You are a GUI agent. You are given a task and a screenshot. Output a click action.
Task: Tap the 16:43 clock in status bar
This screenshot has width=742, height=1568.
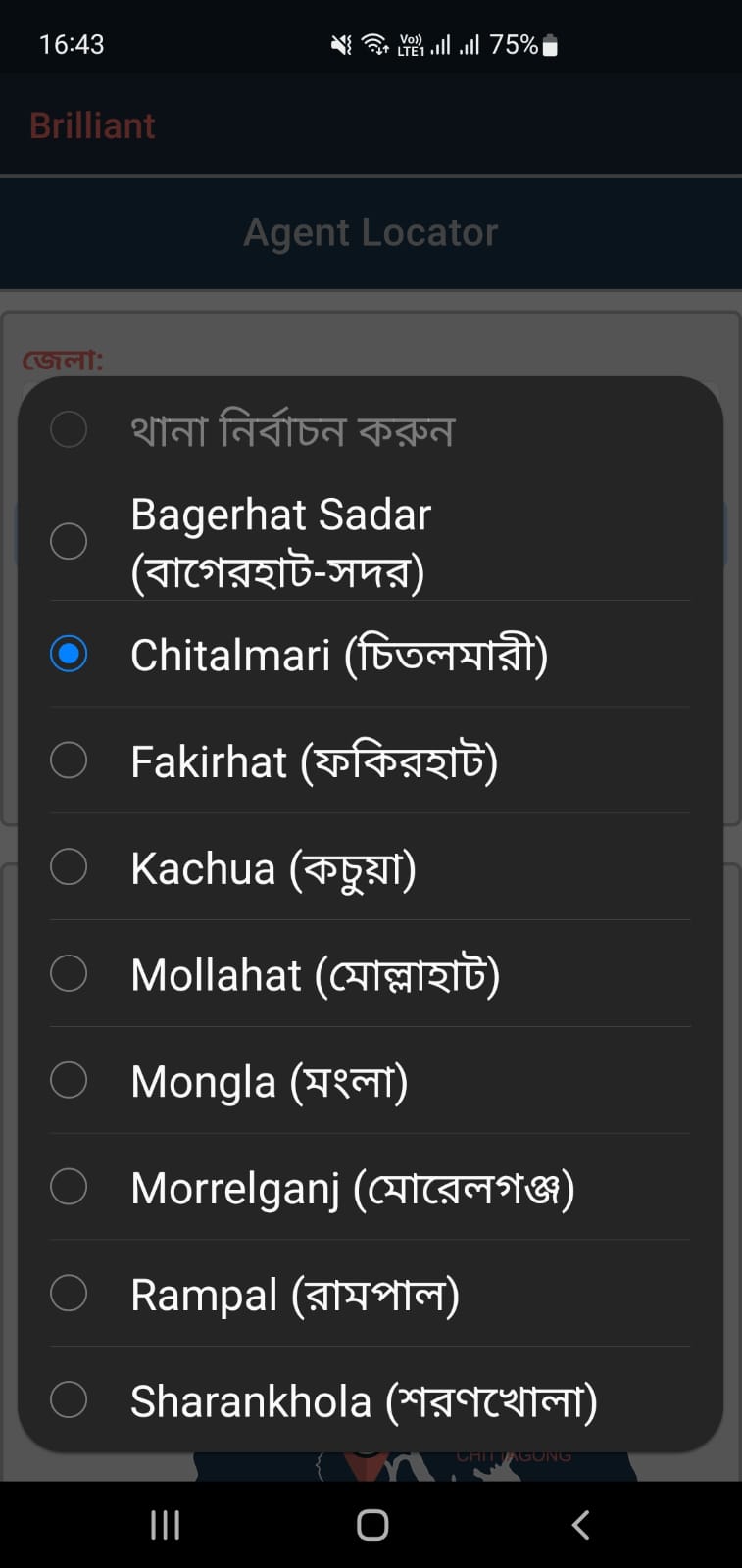pos(72,44)
